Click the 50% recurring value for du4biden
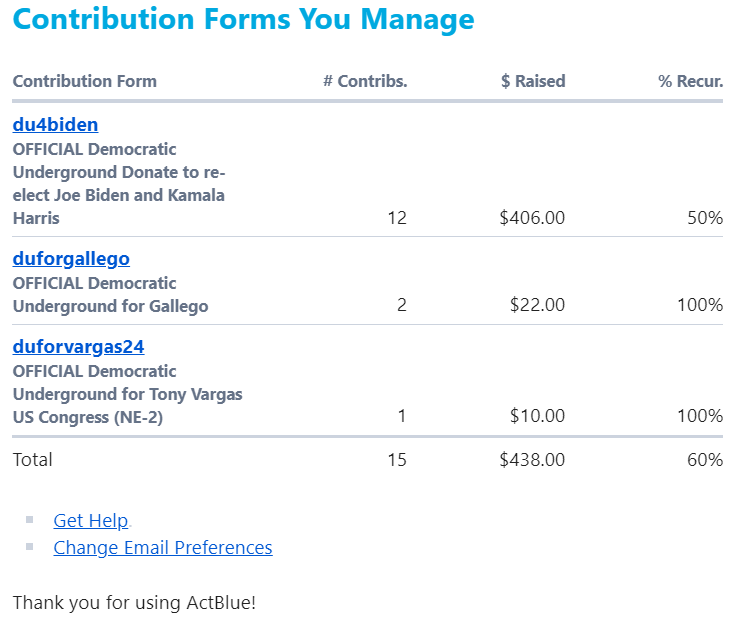Image resolution: width=741 pixels, height=625 pixels. coord(704,218)
